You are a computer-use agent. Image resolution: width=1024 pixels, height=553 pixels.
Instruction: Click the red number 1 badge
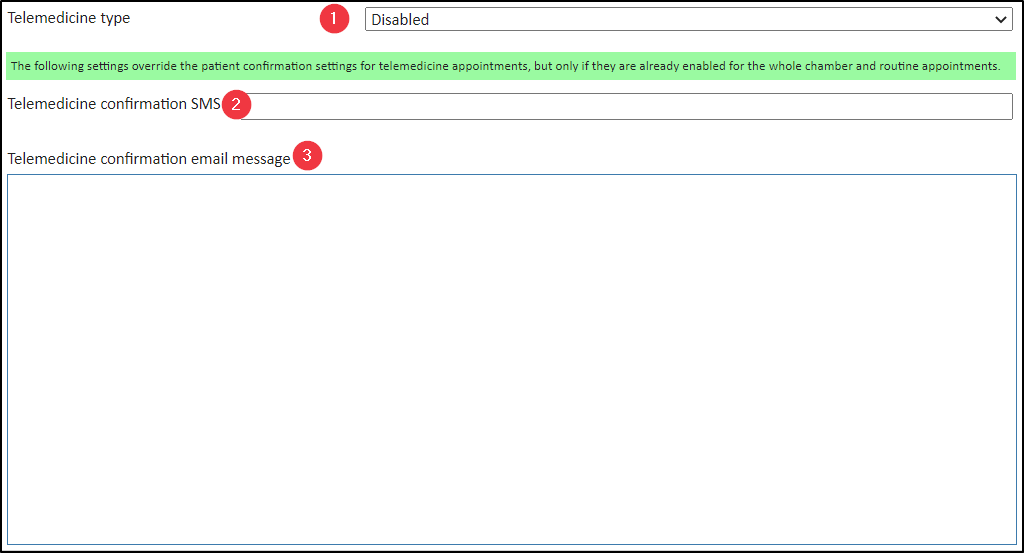[x=334, y=19]
